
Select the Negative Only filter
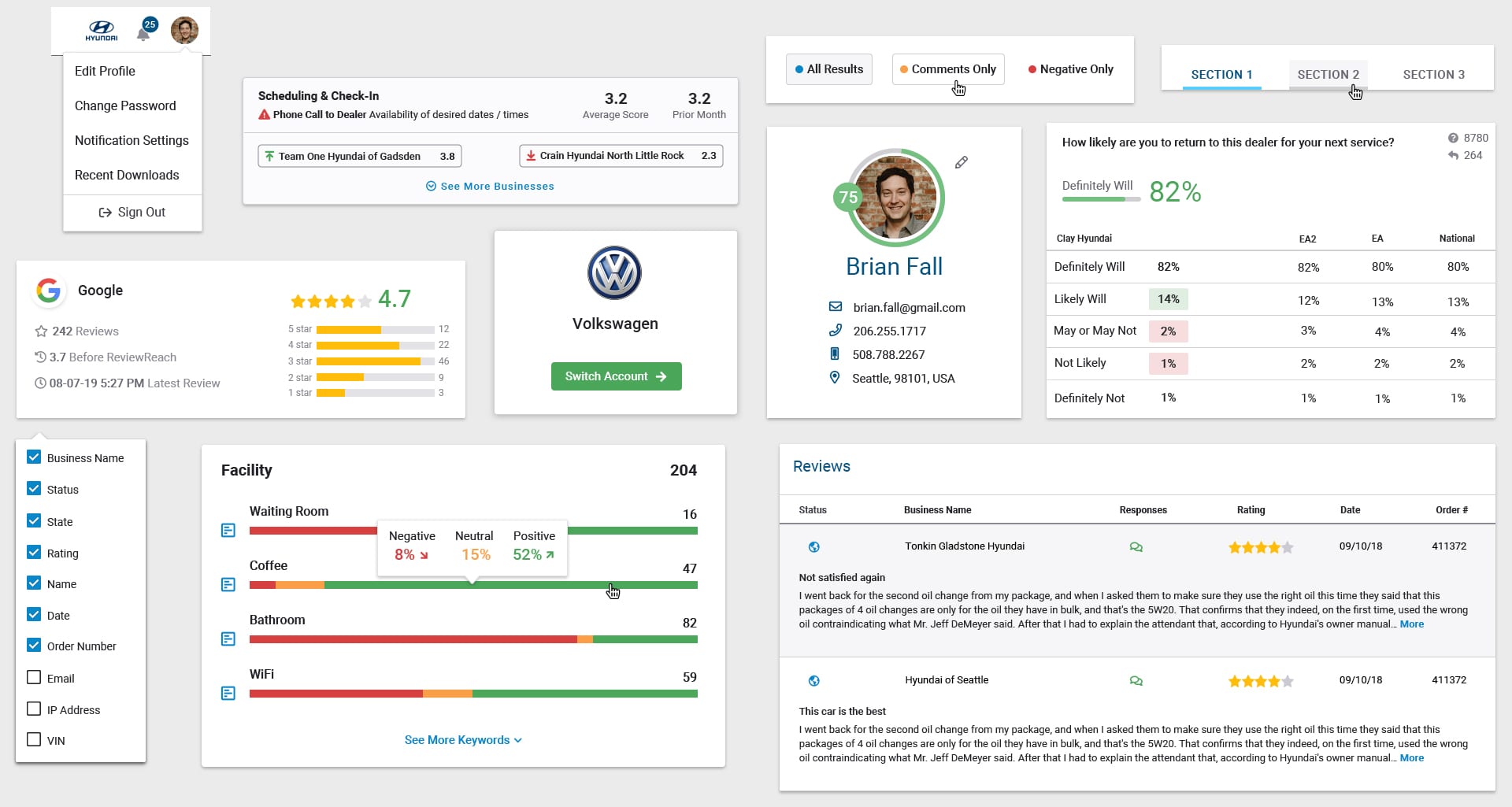point(1070,69)
